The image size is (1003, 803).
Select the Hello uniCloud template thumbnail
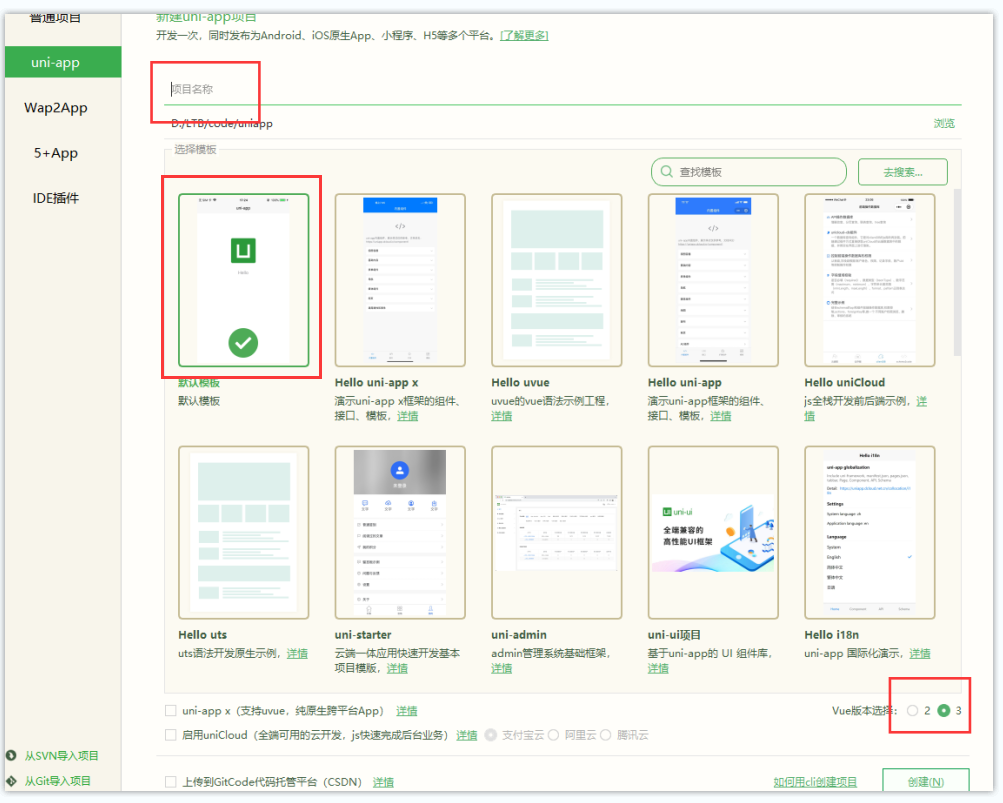pyautogui.click(x=870, y=280)
